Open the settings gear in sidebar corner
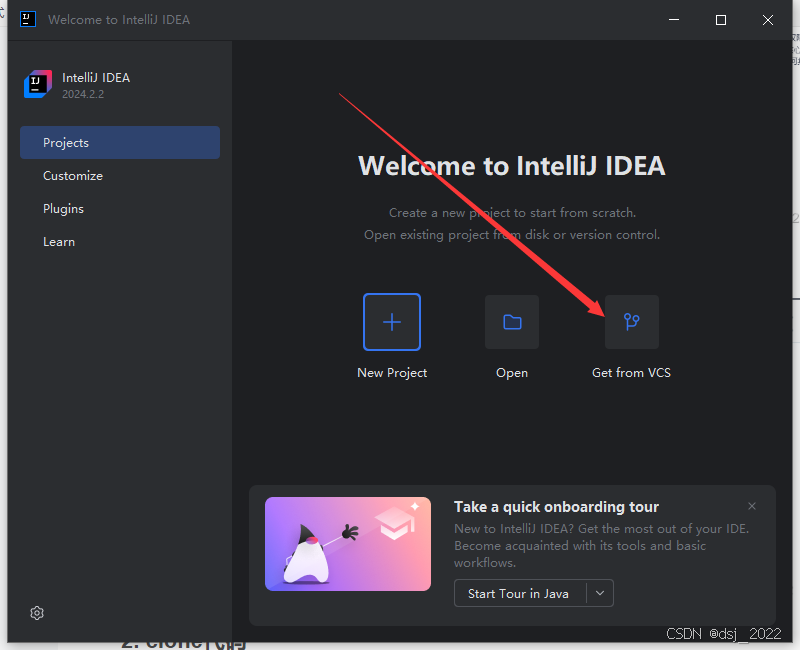 pos(37,613)
